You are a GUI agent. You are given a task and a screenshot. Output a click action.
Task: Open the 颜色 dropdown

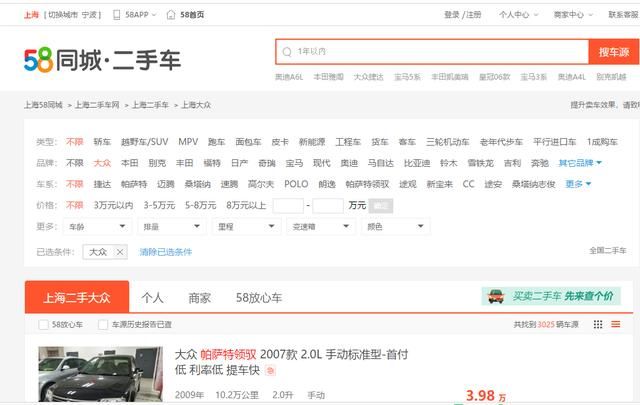pyautogui.click(x=395, y=227)
